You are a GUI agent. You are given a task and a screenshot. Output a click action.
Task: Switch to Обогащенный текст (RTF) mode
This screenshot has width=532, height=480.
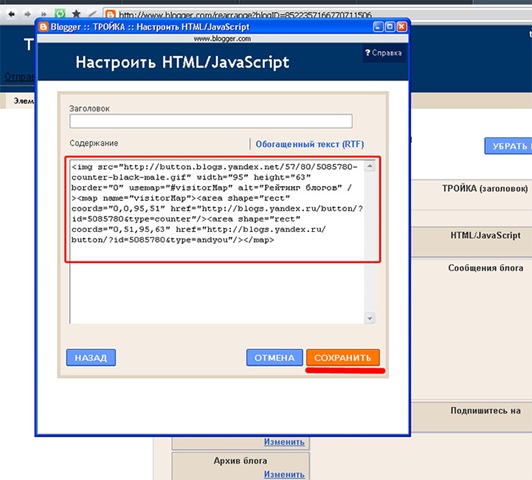pos(309,144)
